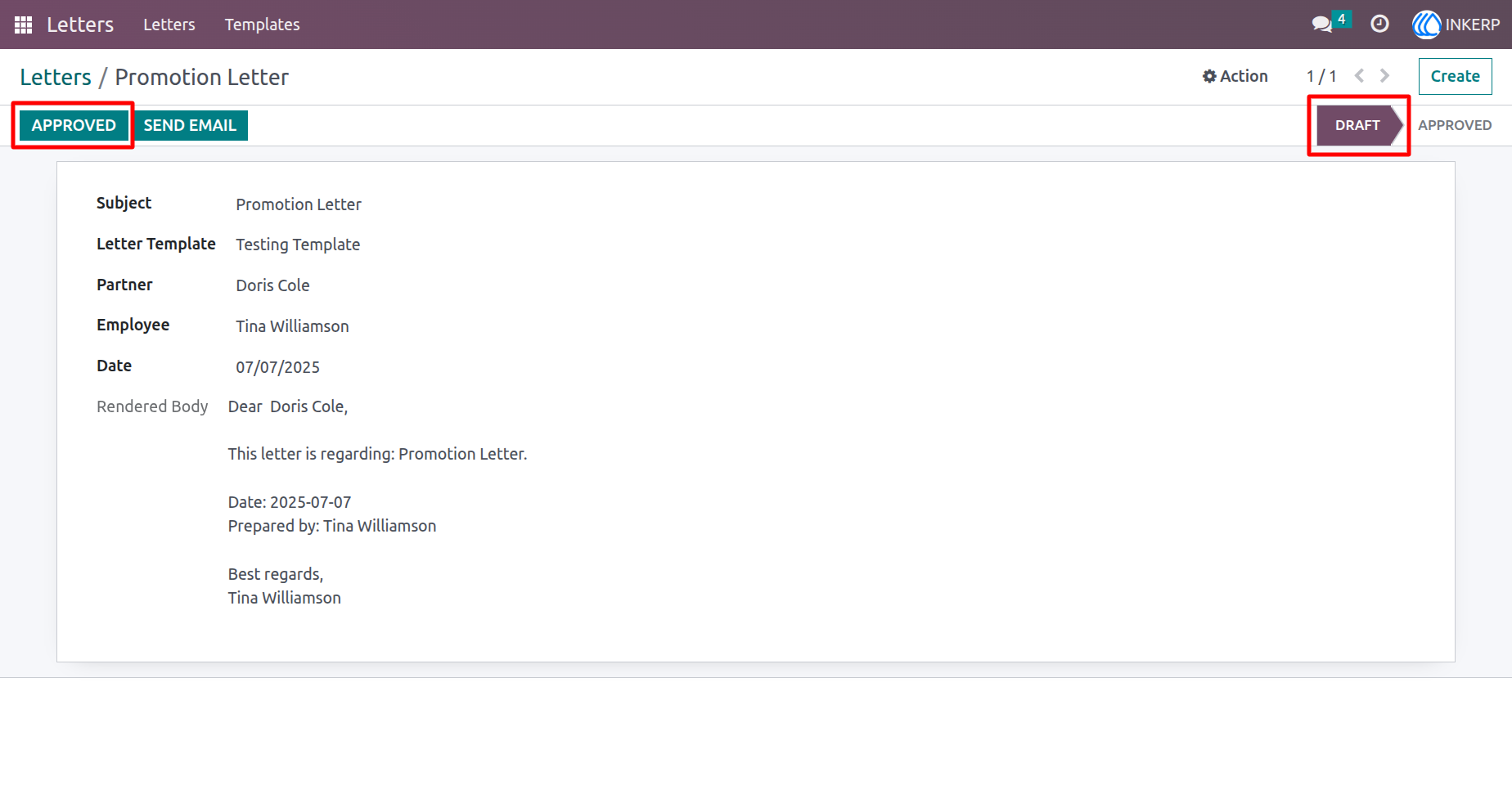This screenshot has height=790, width=1512.
Task: Click the Testing Template field value
Action: (x=298, y=245)
